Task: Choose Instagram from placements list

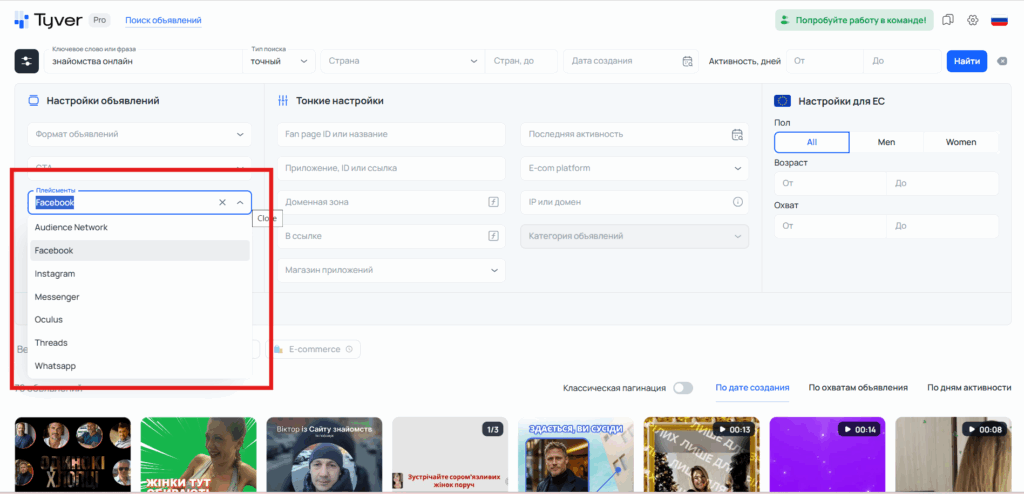Action: pyautogui.click(x=55, y=274)
